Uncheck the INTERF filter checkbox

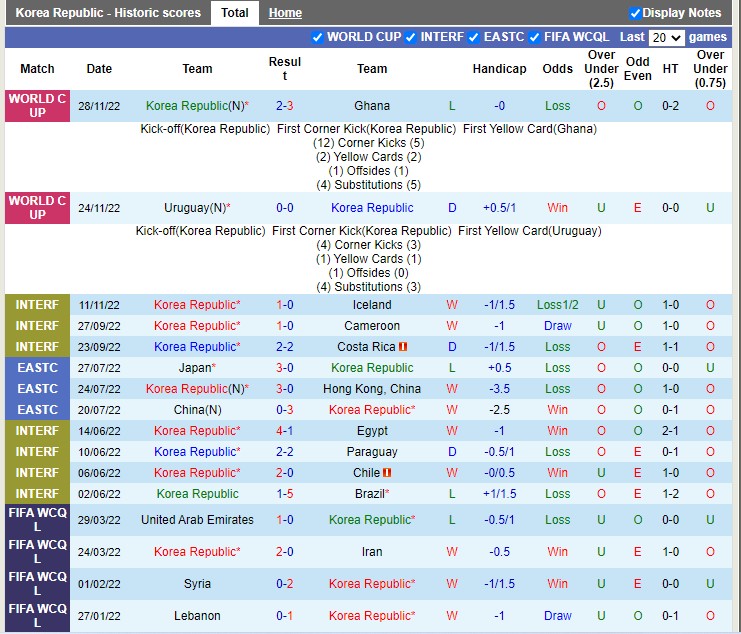pyautogui.click(x=411, y=37)
